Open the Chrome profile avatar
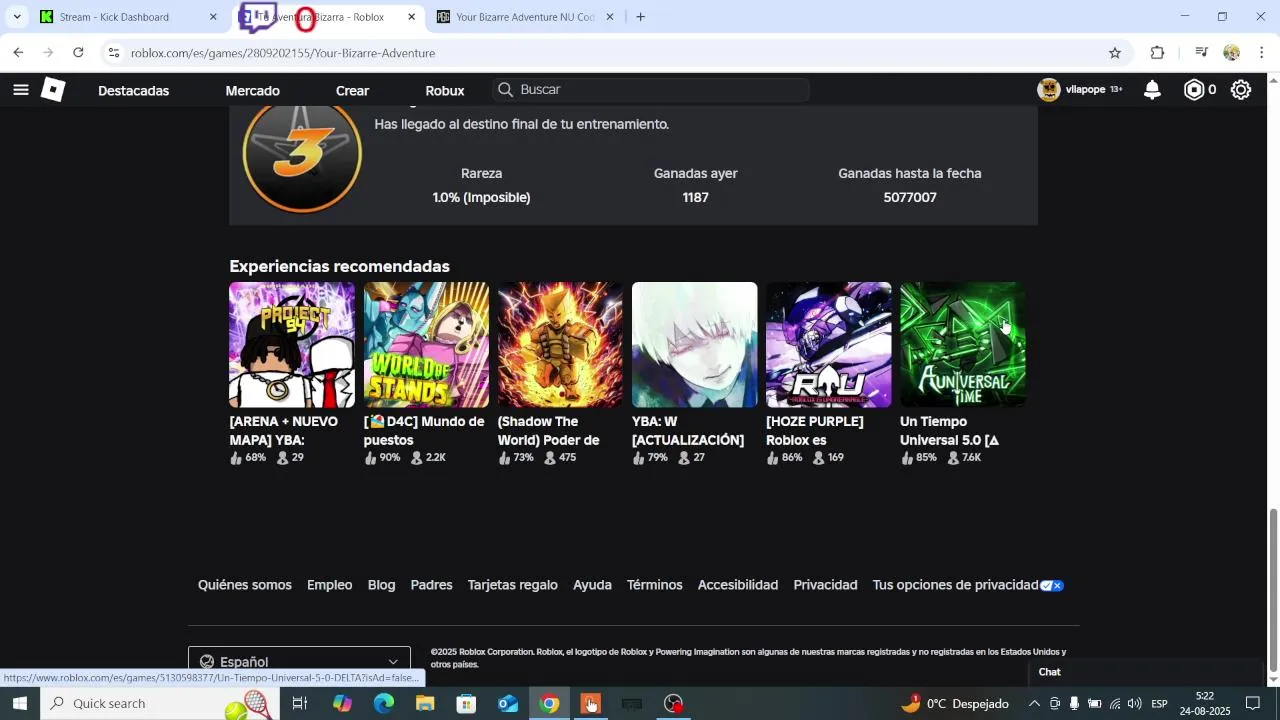Viewport: 1280px width, 720px height. [1232, 53]
